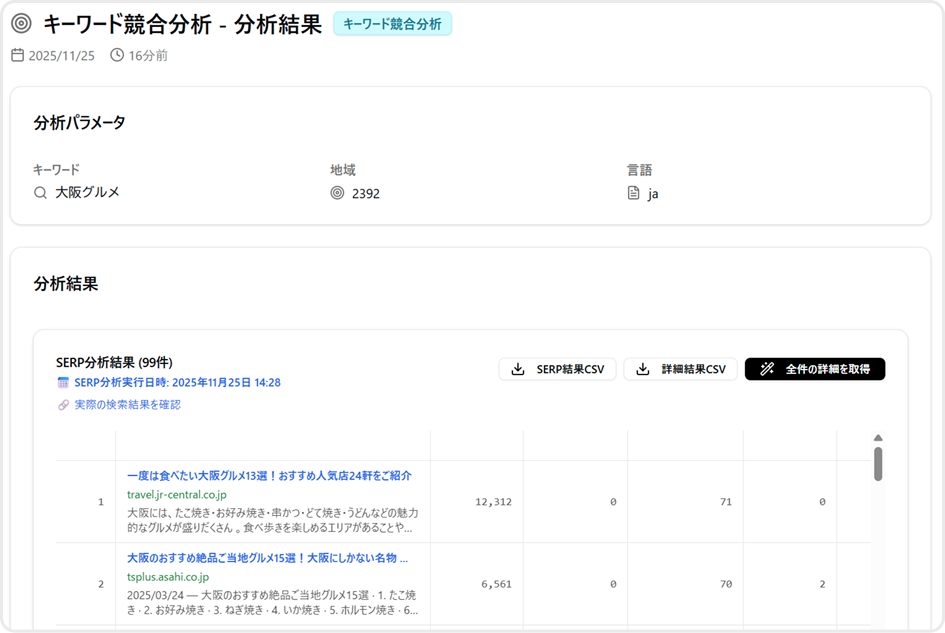Click the magnifier icon next to 大阪グルメ
This screenshot has width=945, height=633.
click(x=41, y=193)
